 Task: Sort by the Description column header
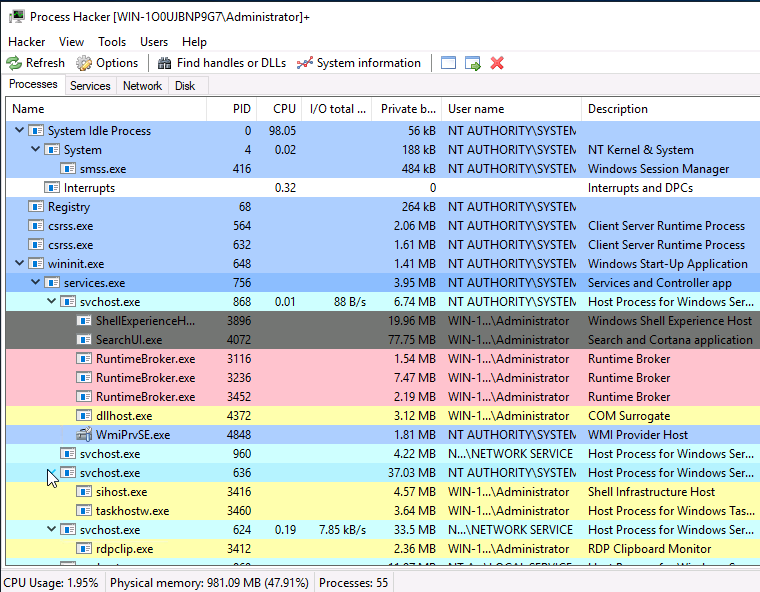(x=671, y=109)
